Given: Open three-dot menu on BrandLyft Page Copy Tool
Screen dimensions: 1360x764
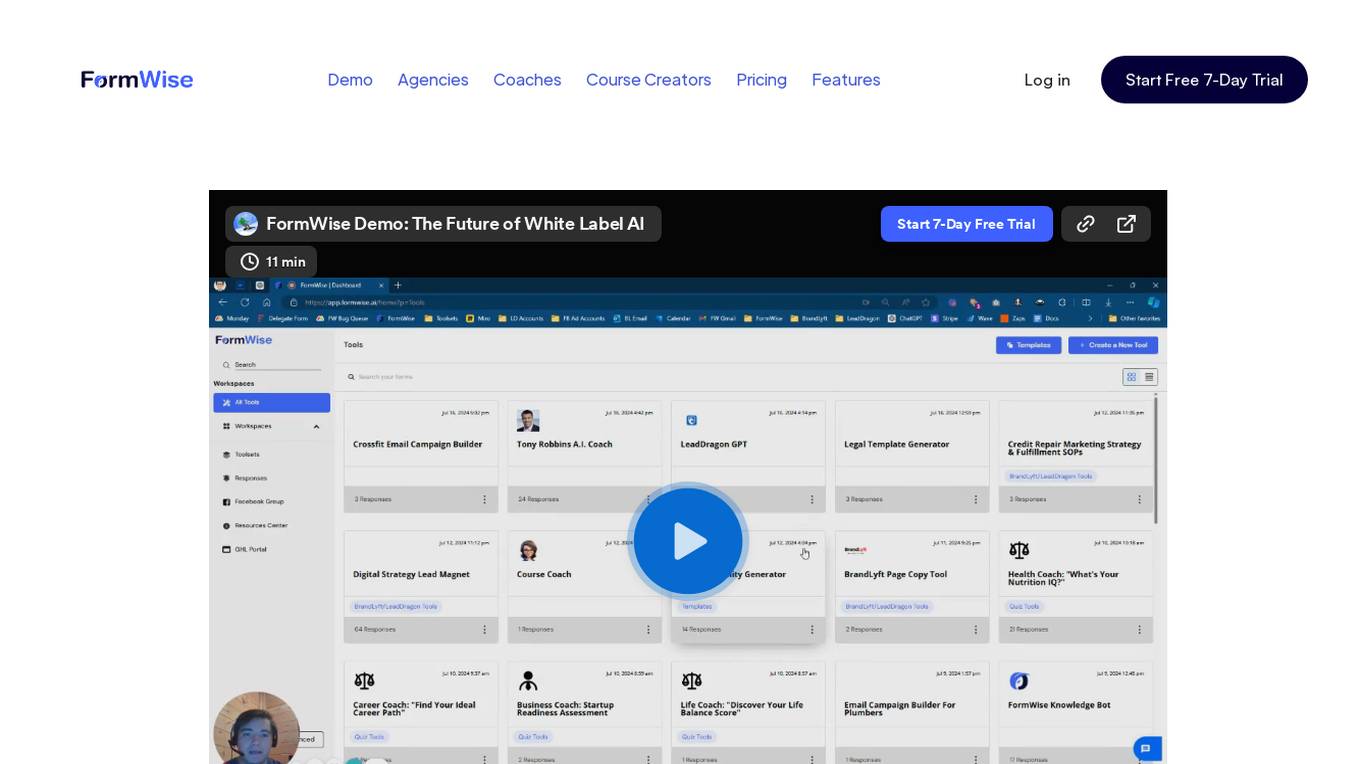Looking at the screenshot, I should coord(976,630).
